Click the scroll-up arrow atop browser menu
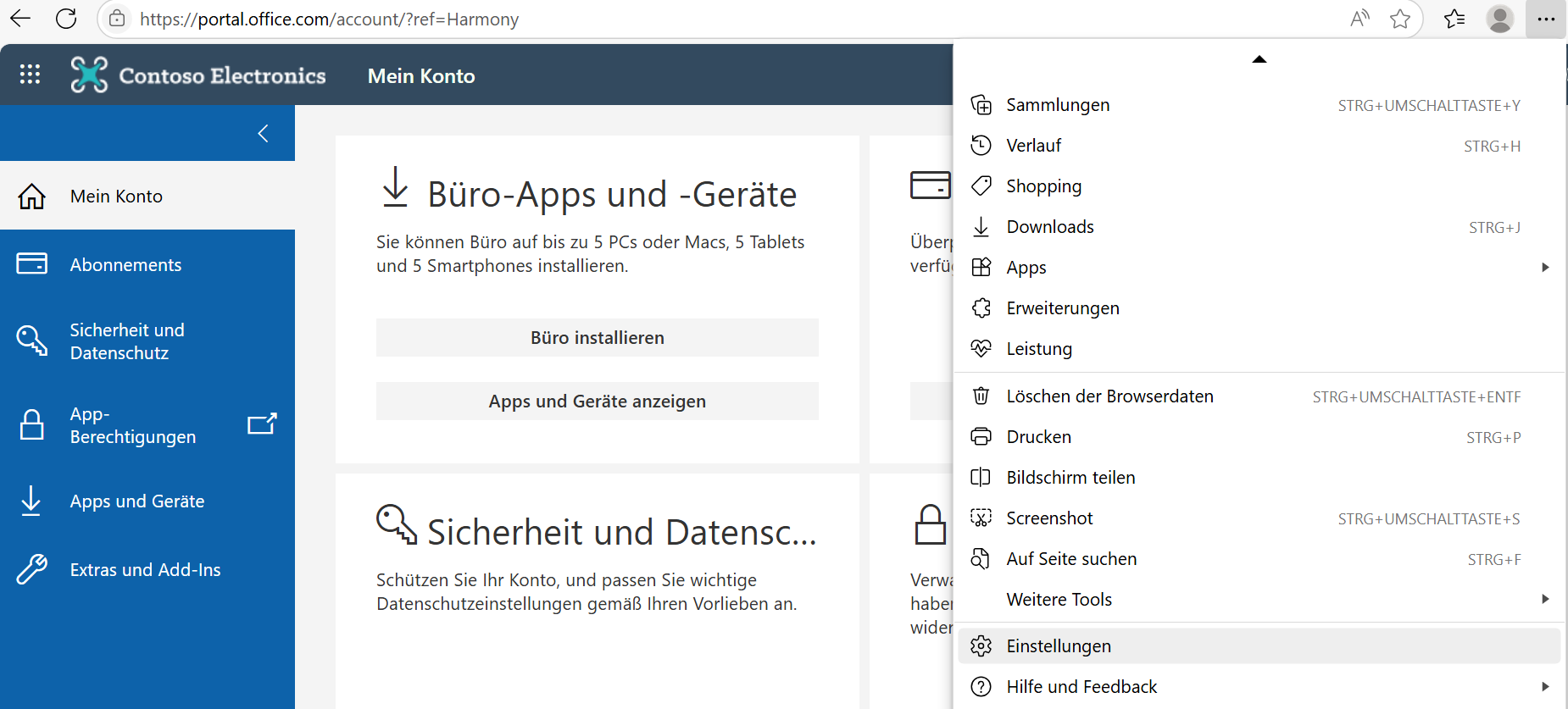Image resolution: width=1568 pixels, height=709 pixels. 1259,59
